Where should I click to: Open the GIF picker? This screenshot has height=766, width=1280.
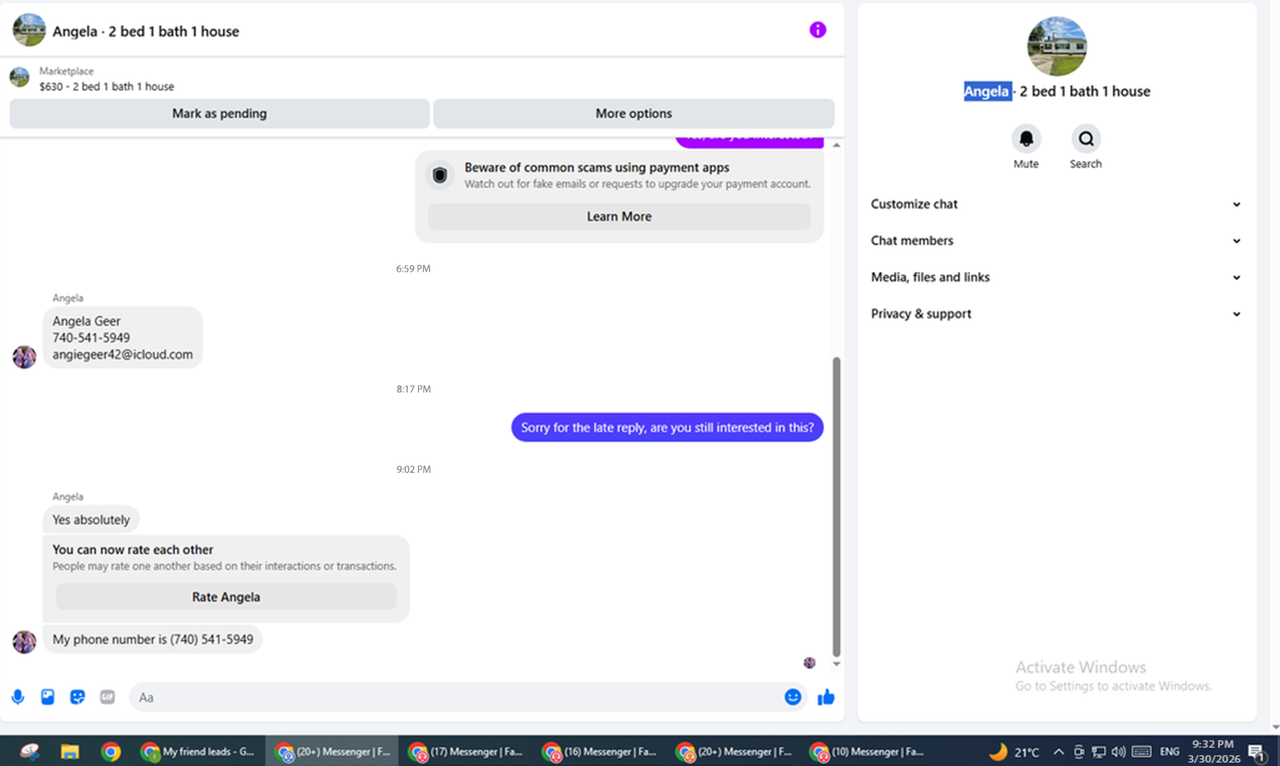coord(107,697)
